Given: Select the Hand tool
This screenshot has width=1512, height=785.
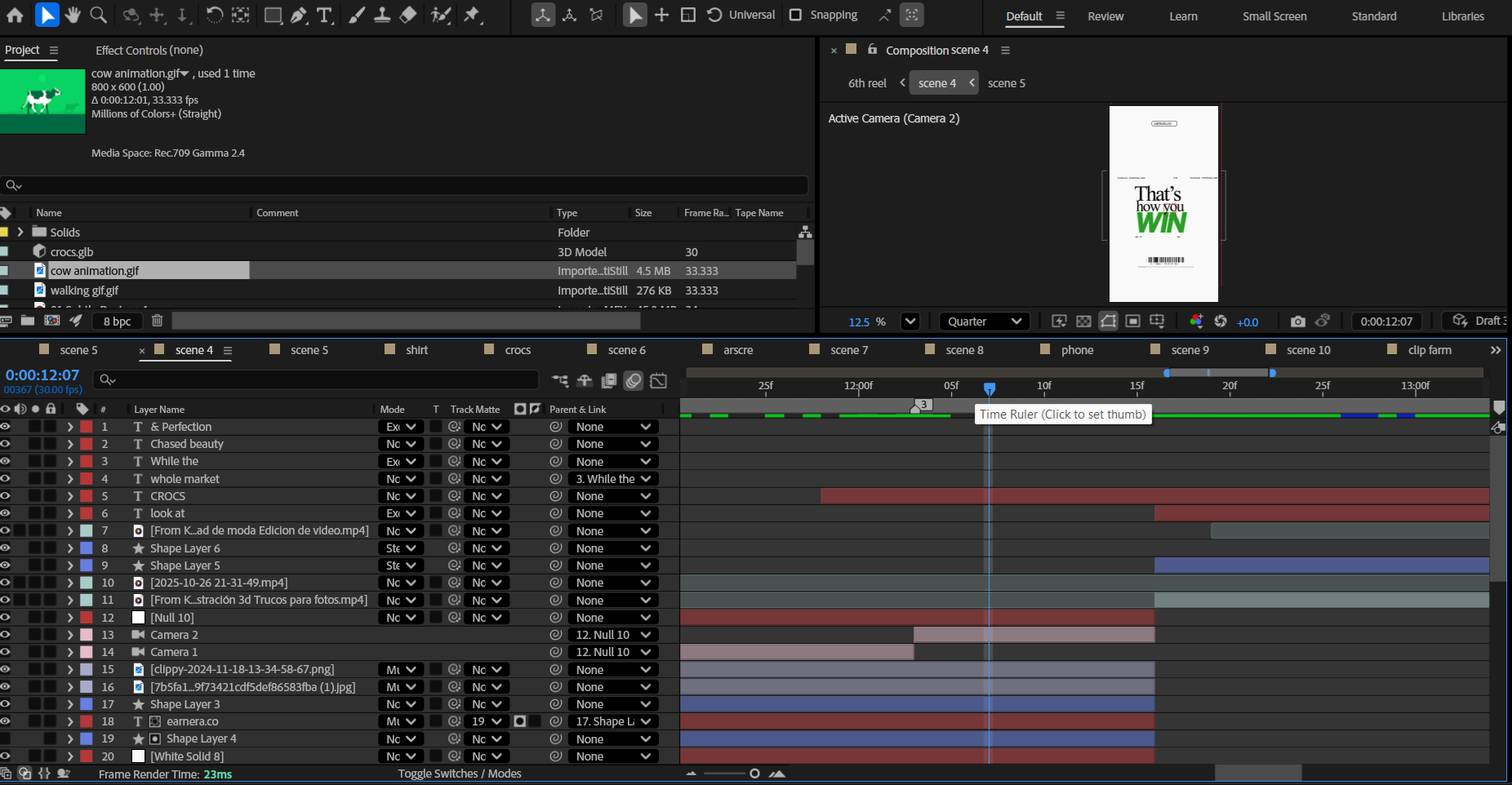Looking at the screenshot, I should pyautogui.click(x=73, y=15).
